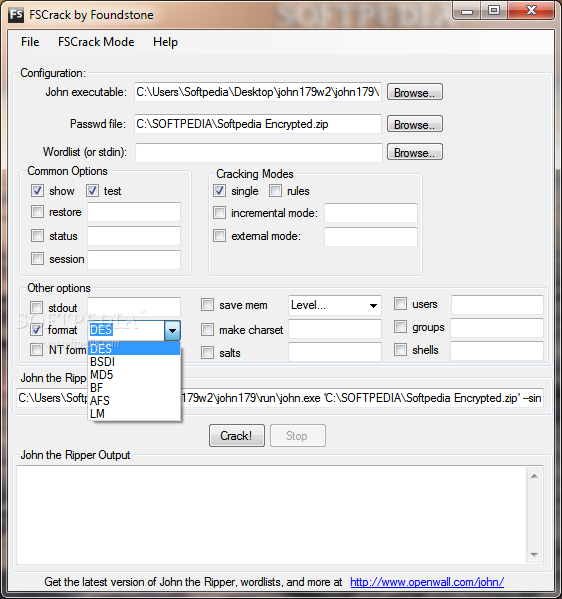Enable the stdout checkbox

[36, 307]
